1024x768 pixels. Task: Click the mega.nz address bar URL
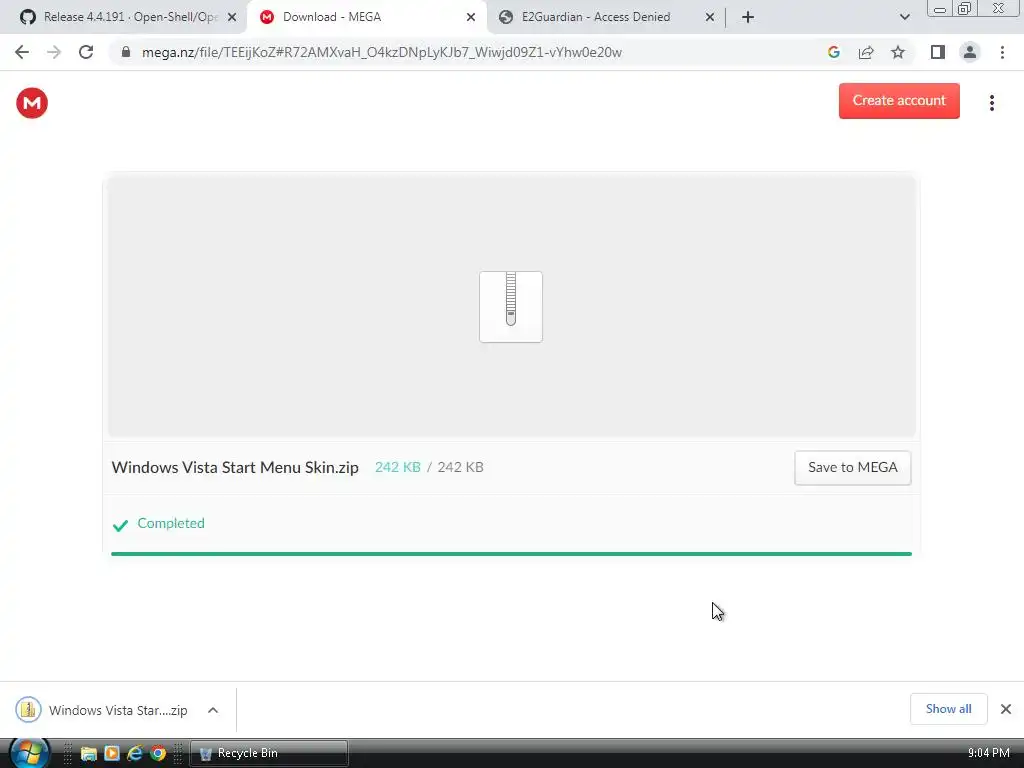coord(381,52)
